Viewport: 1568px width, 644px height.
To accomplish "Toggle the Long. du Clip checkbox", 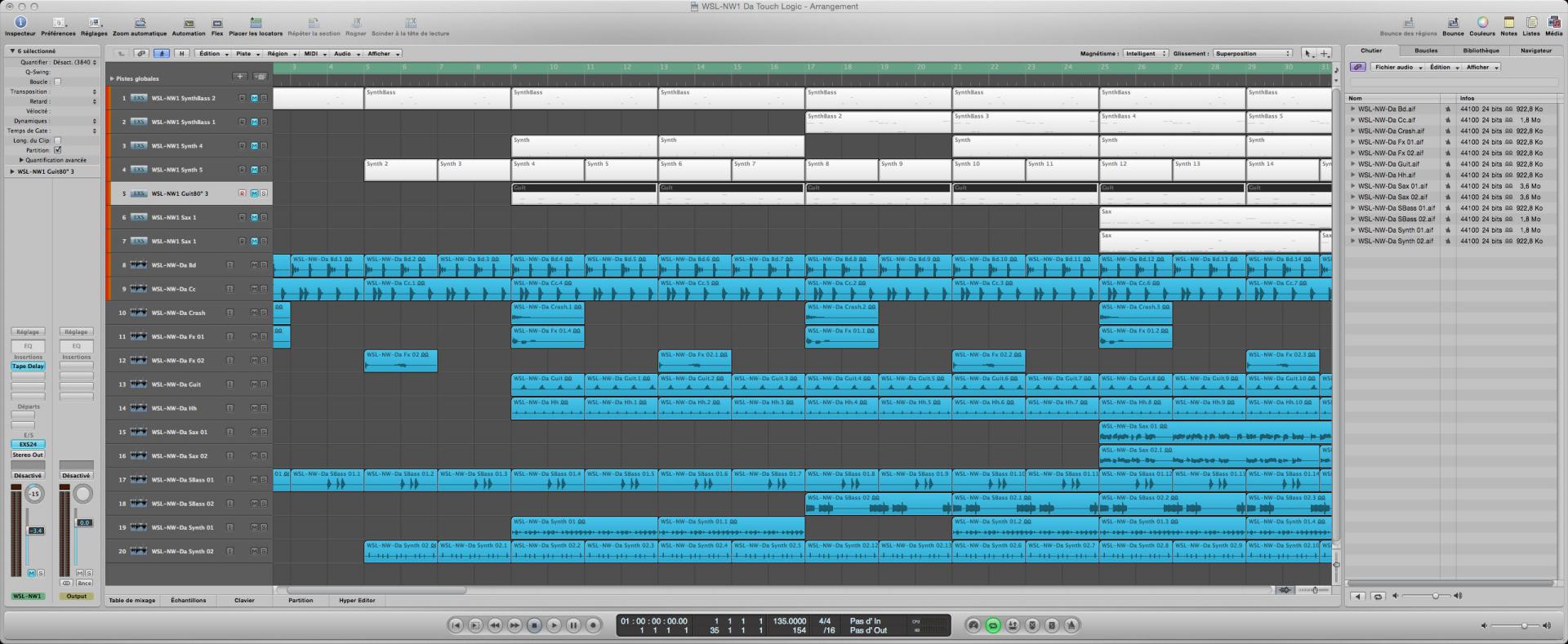I will click(57, 140).
